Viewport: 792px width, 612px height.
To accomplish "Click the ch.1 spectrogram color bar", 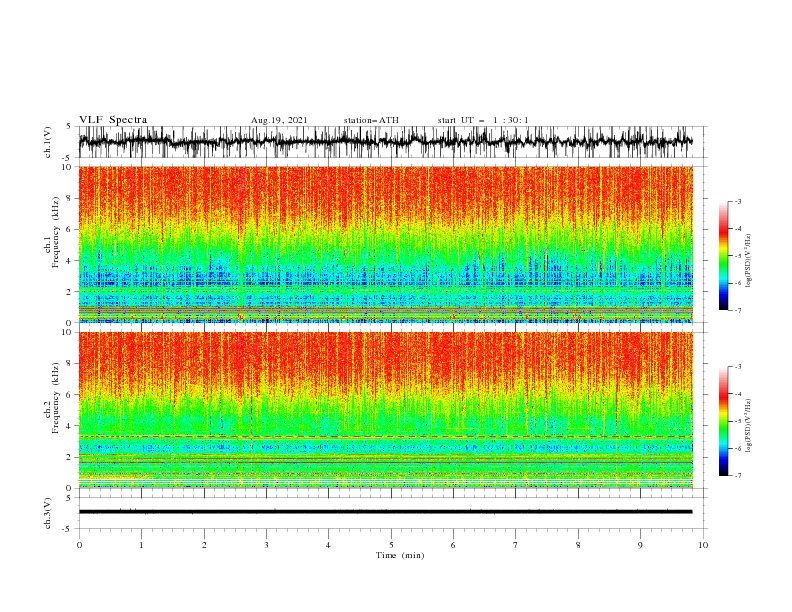I will click(x=723, y=256).
